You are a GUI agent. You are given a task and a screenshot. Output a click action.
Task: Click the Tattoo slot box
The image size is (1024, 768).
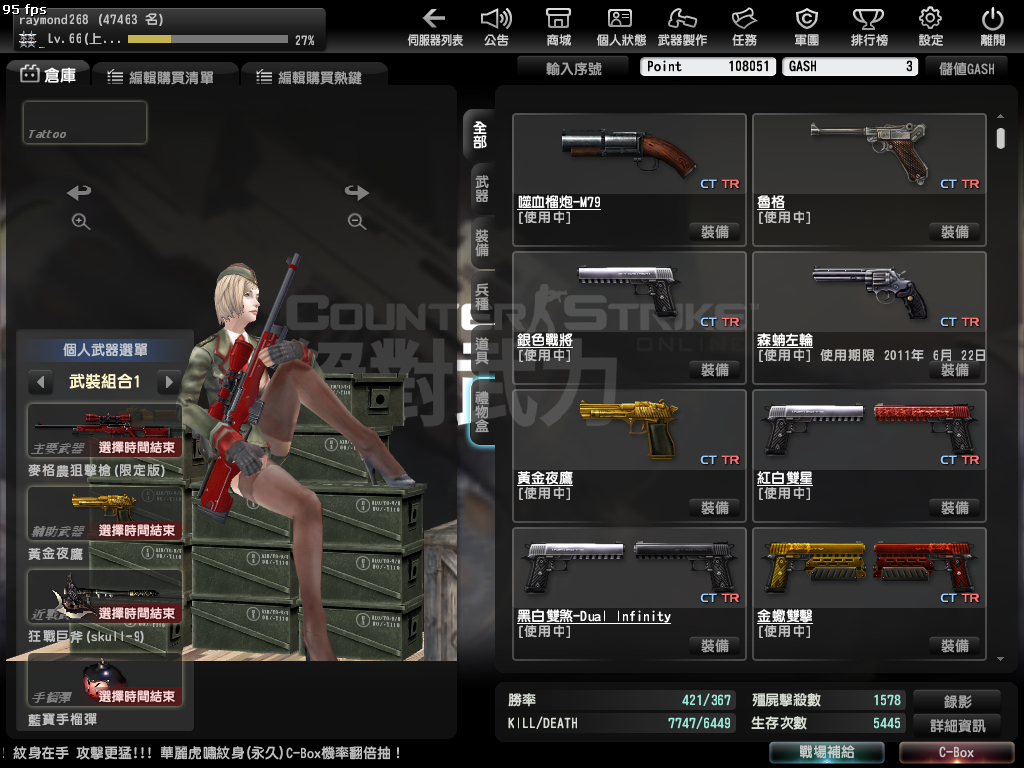coord(85,122)
